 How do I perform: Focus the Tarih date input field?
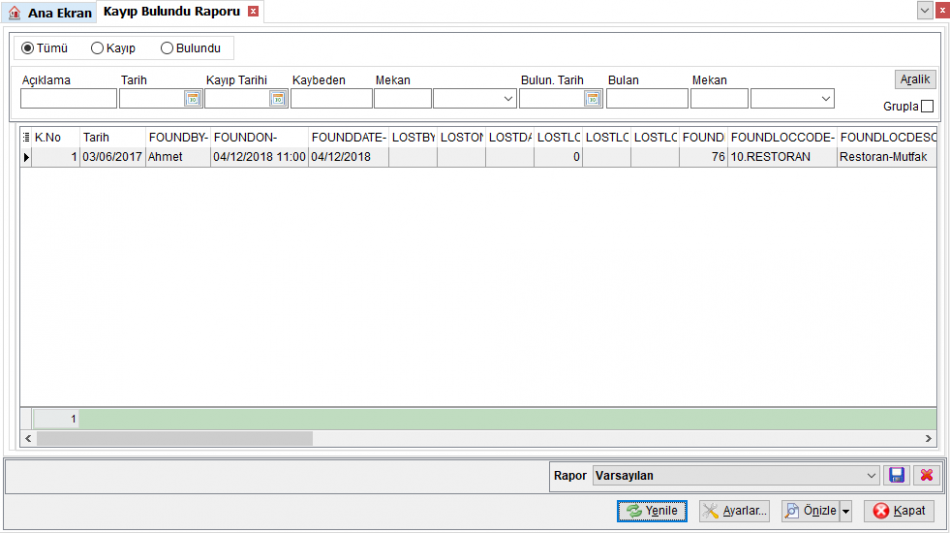pos(152,99)
